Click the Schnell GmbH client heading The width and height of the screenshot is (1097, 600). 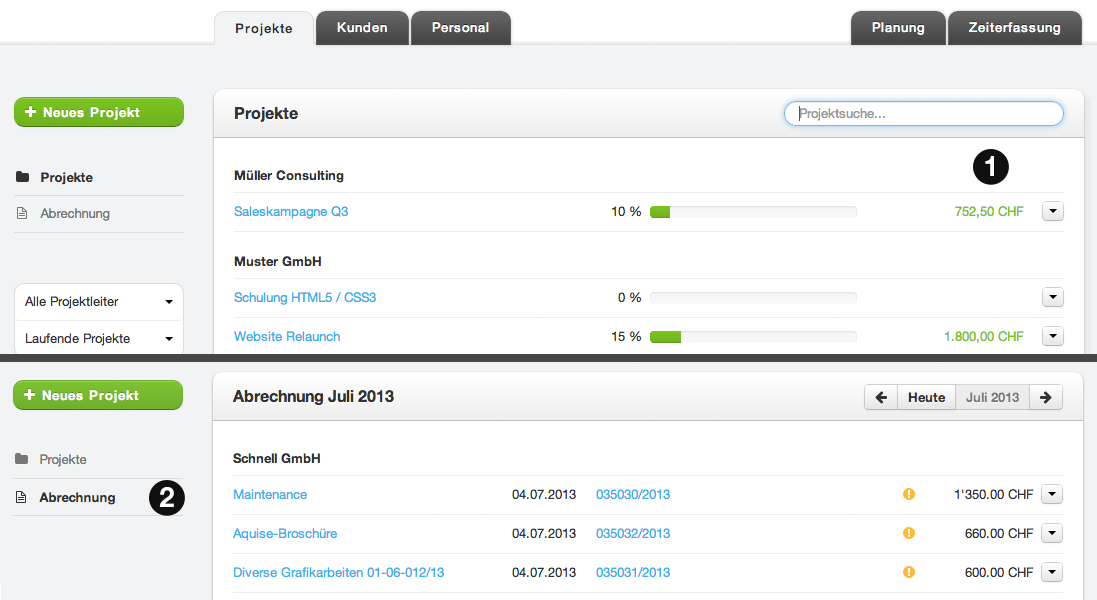tap(276, 459)
